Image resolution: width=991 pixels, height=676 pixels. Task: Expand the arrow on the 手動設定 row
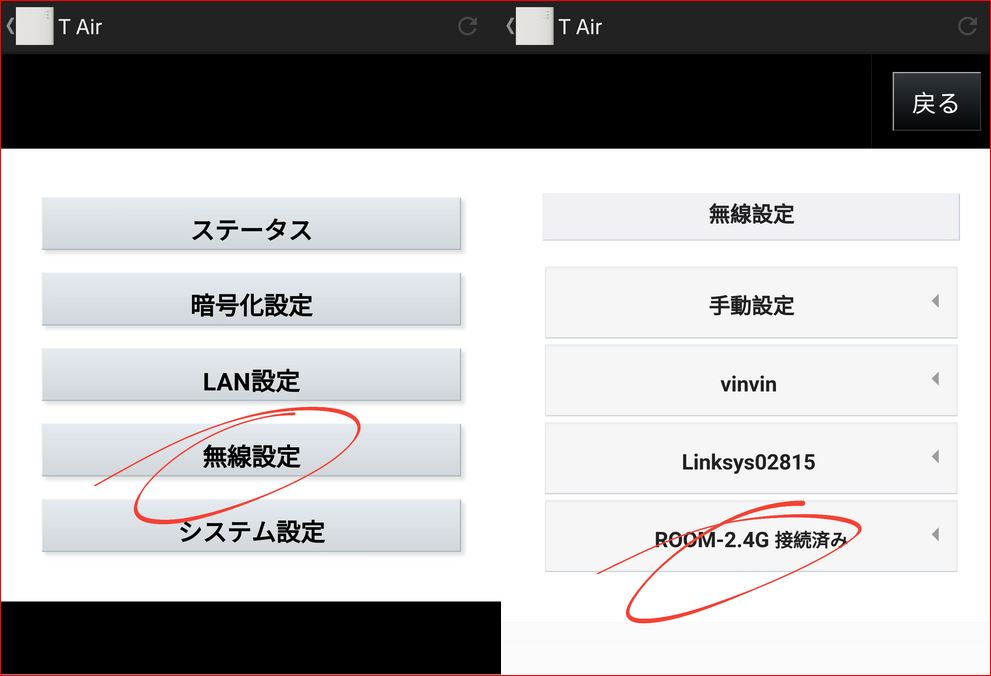pos(935,300)
